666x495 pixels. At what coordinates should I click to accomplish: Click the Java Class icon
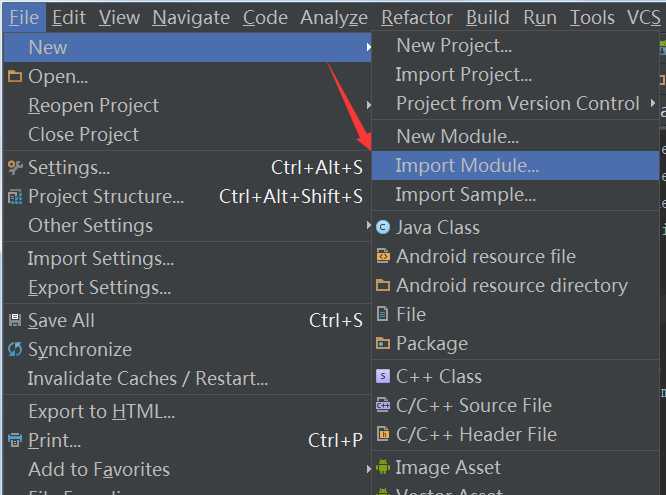click(x=382, y=227)
